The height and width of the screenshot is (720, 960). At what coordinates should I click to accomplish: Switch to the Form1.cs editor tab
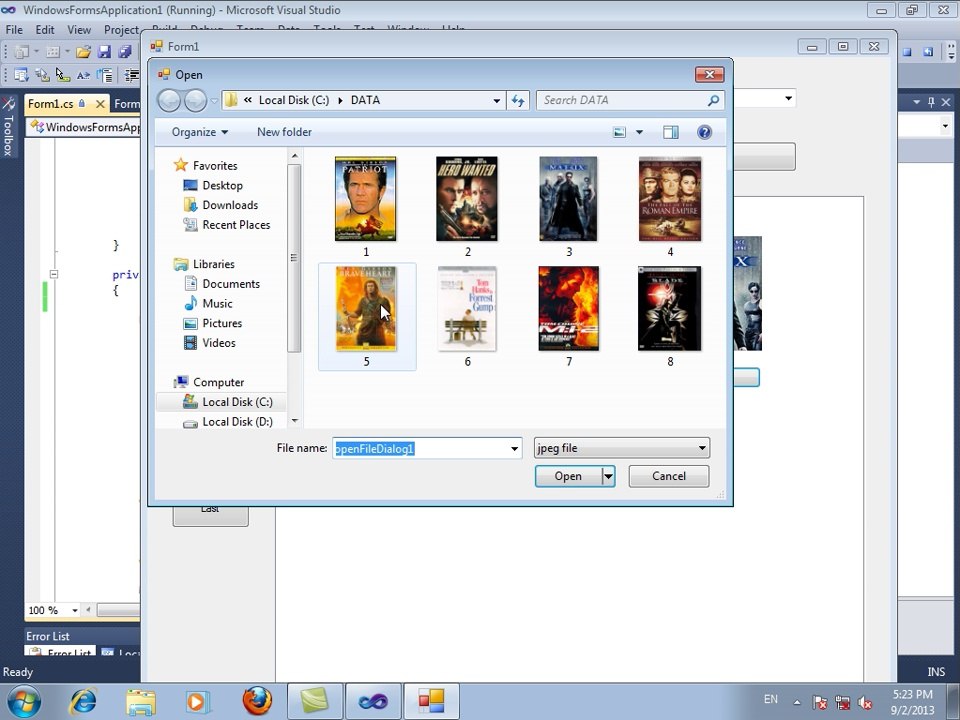[51, 104]
